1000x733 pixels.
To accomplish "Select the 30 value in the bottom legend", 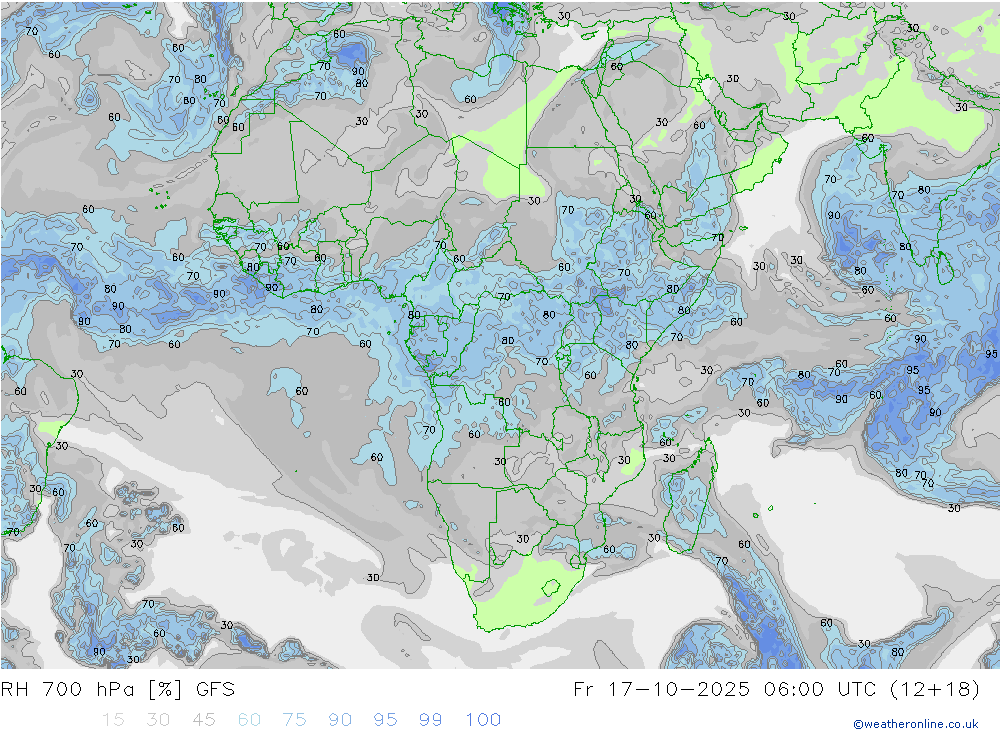I will pyautogui.click(x=158, y=720).
